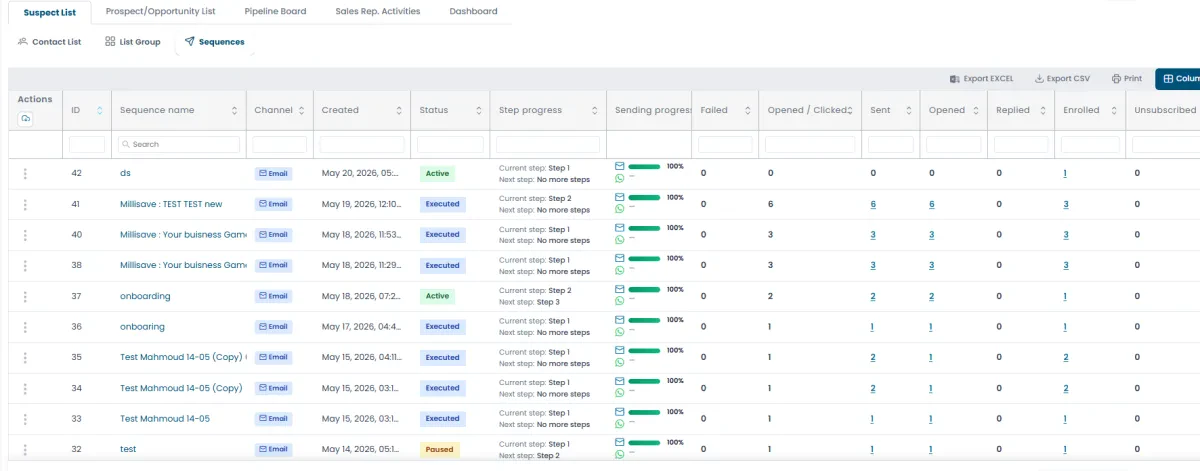Click the email progress bar in row 38
Viewport: 1200px width, 471px height.
[x=645, y=259]
